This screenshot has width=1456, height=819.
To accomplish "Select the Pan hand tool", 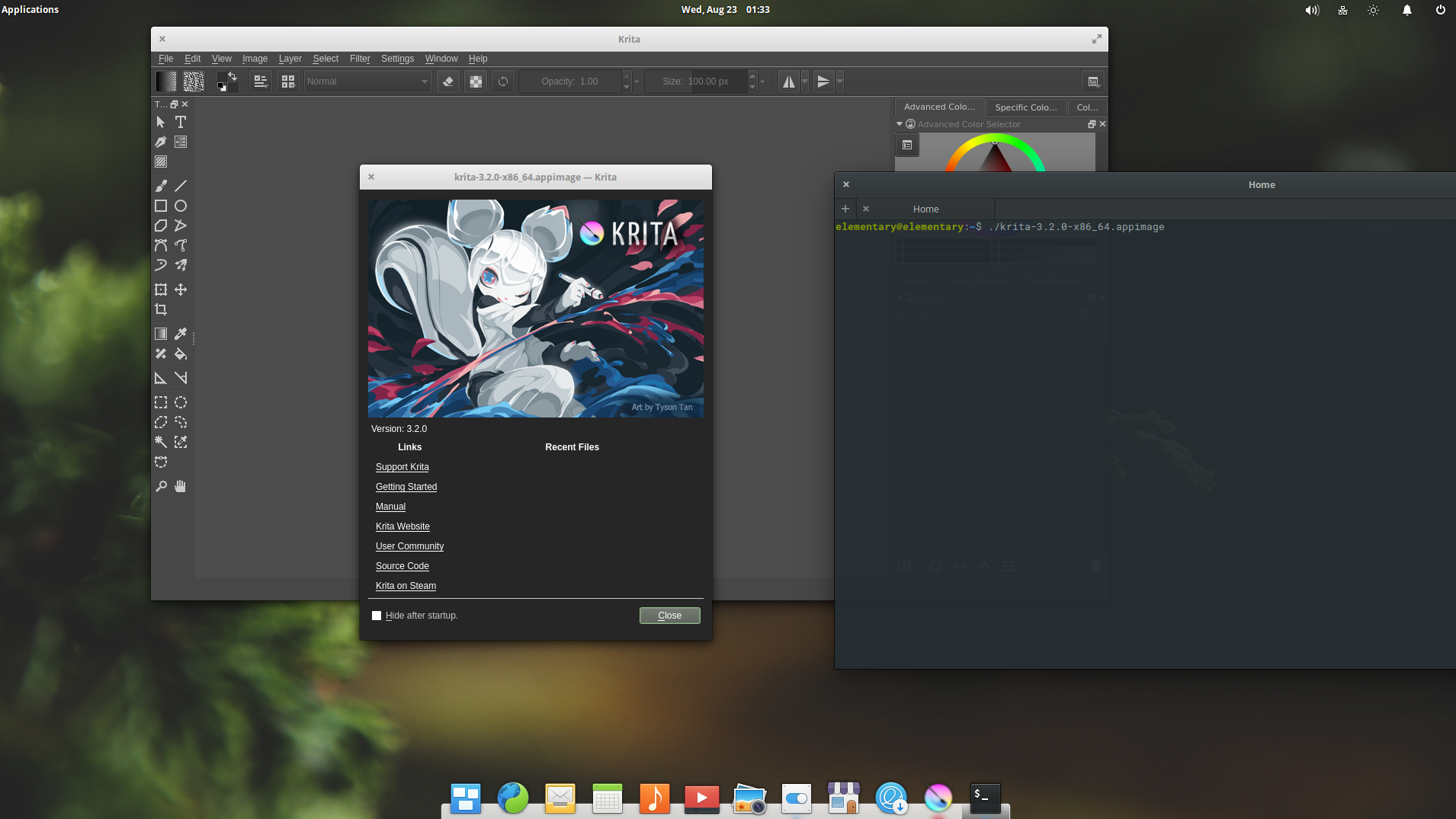I will 181,486.
